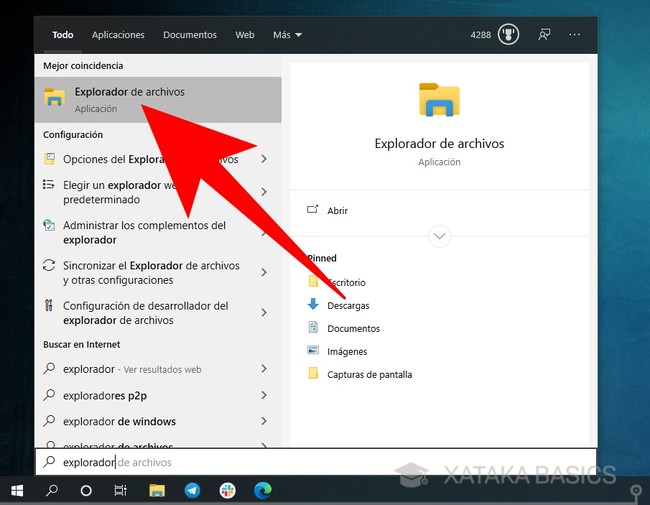650x505 pixels.
Task: Open the three-dots options menu
Action: click(x=574, y=35)
